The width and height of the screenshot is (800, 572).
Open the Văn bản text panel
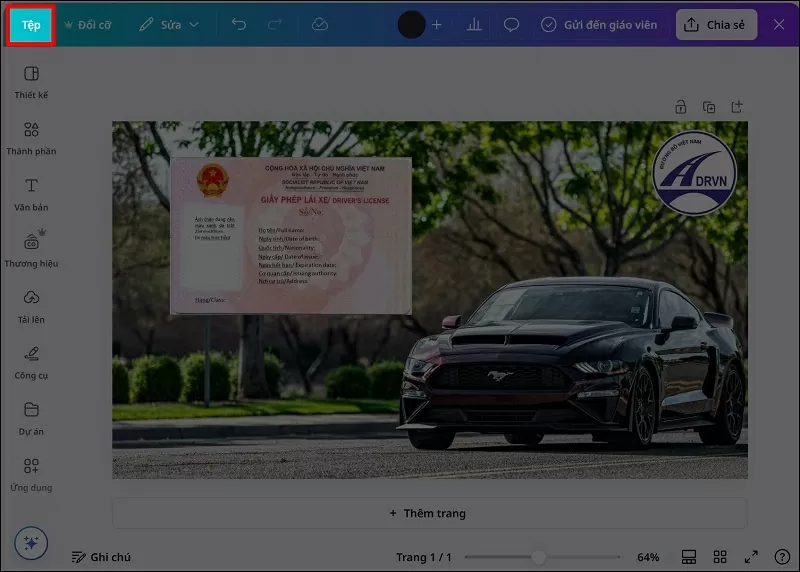[31, 194]
